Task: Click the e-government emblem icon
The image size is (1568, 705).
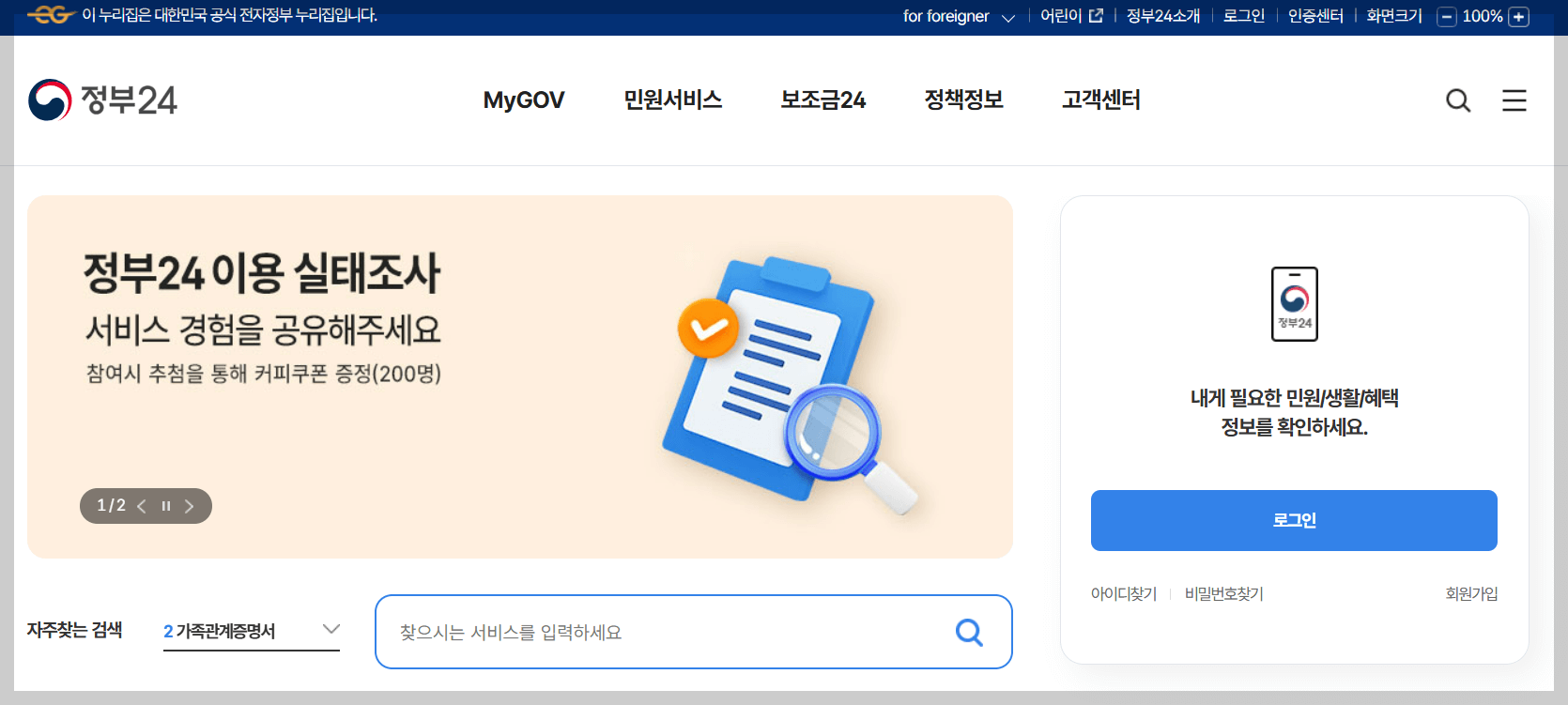Action: point(51,15)
